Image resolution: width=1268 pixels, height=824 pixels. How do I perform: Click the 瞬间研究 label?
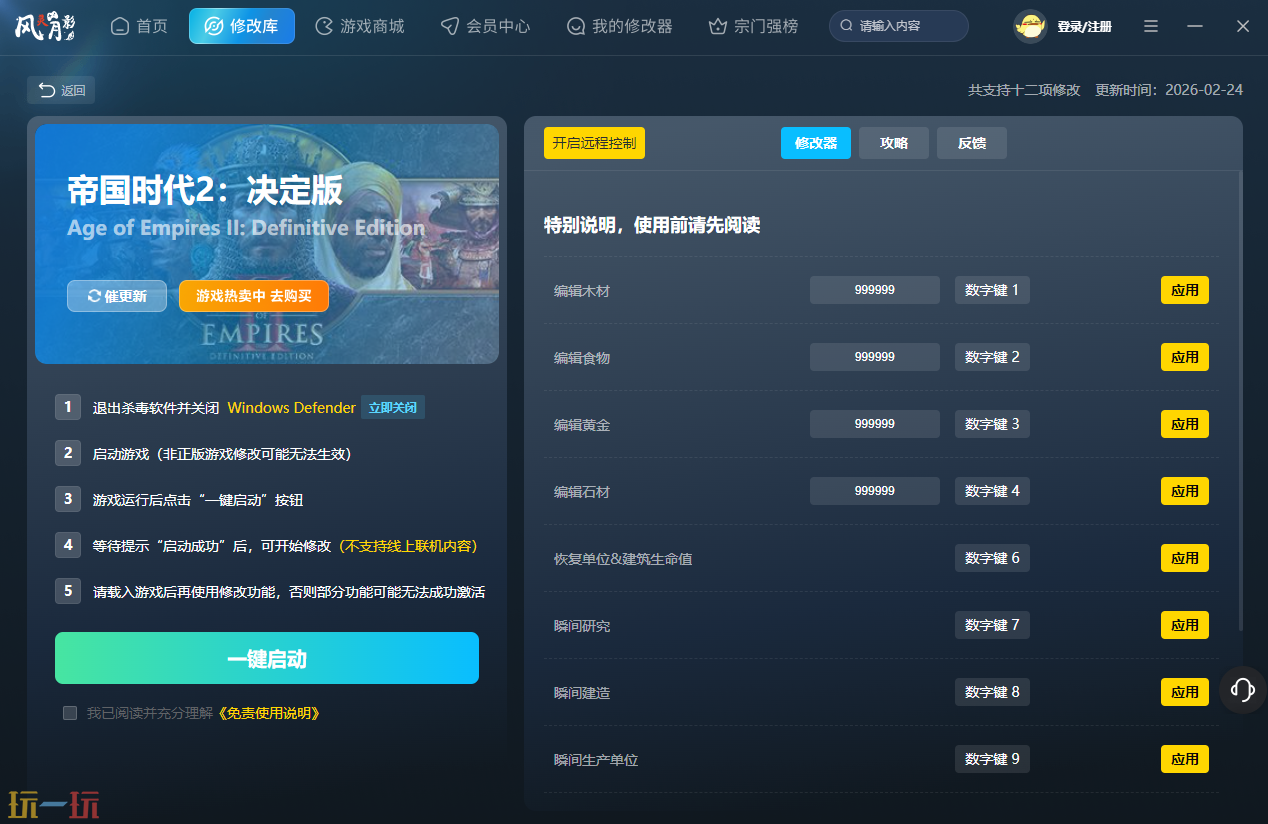[582, 626]
